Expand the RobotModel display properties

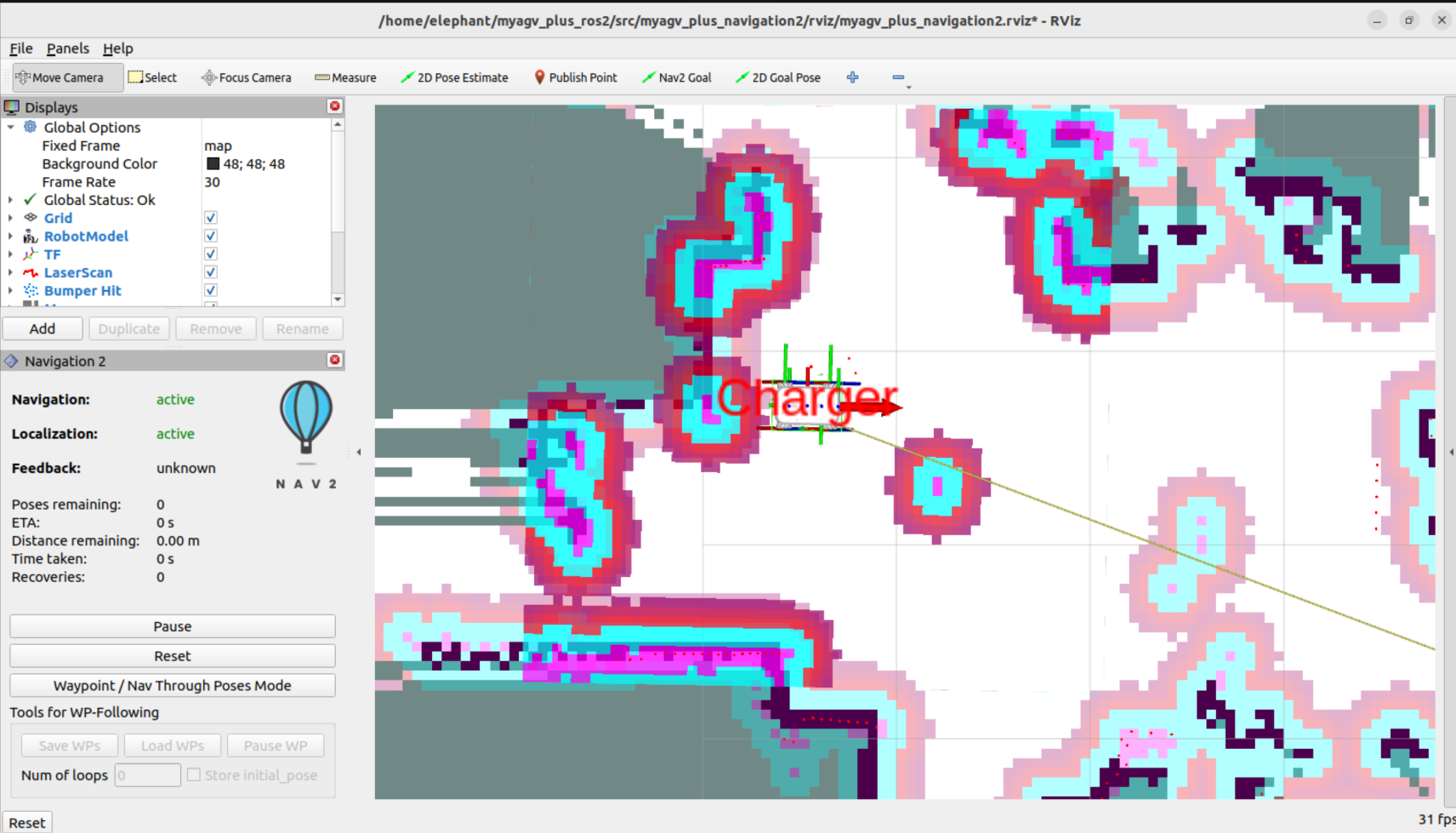pos(11,236)
